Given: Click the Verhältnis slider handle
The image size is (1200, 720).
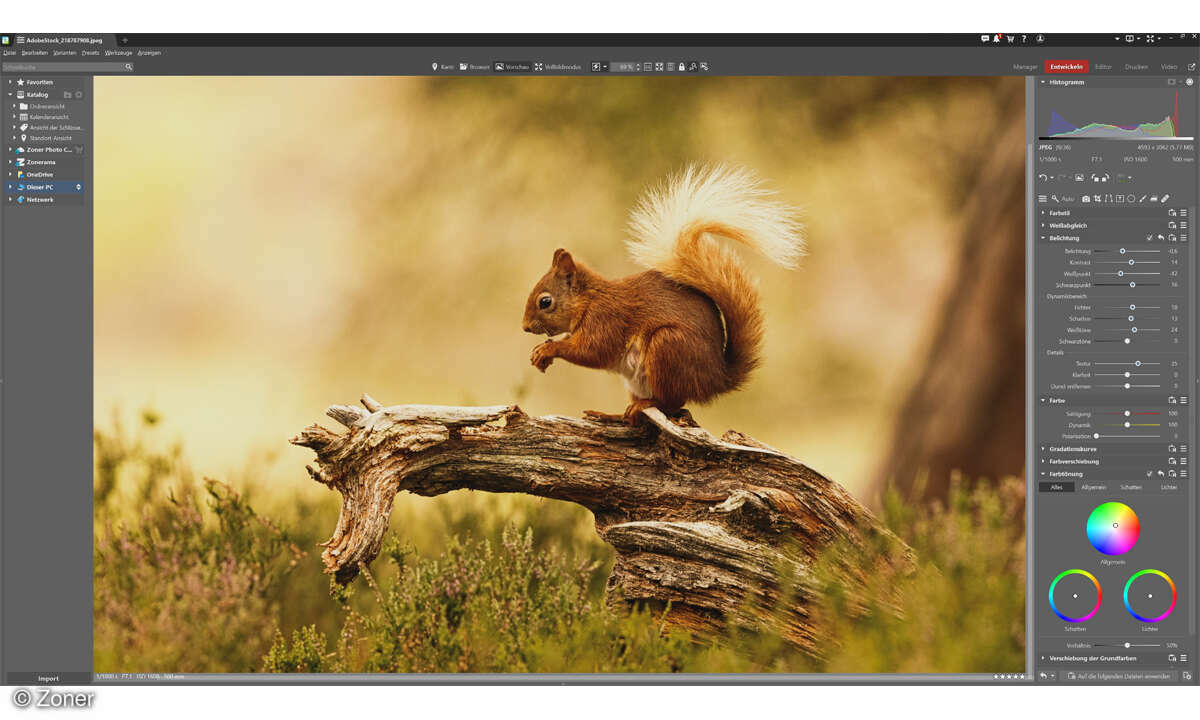Looking at the screenshot, I should click(1127, 645).
